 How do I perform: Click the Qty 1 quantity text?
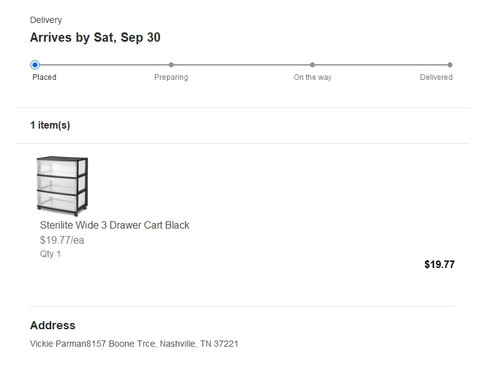pos(50,254)
